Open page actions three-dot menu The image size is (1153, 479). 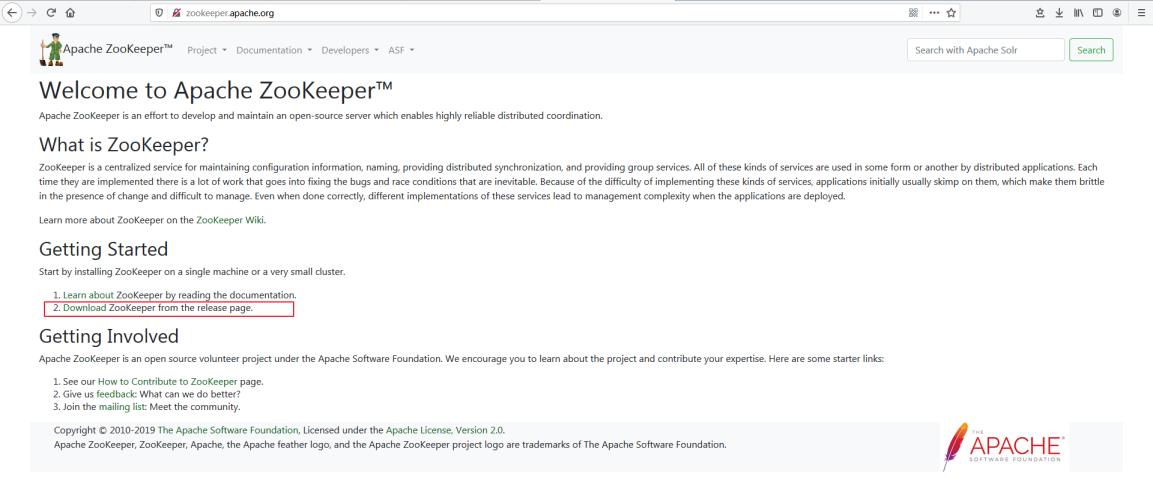[934, 13]
